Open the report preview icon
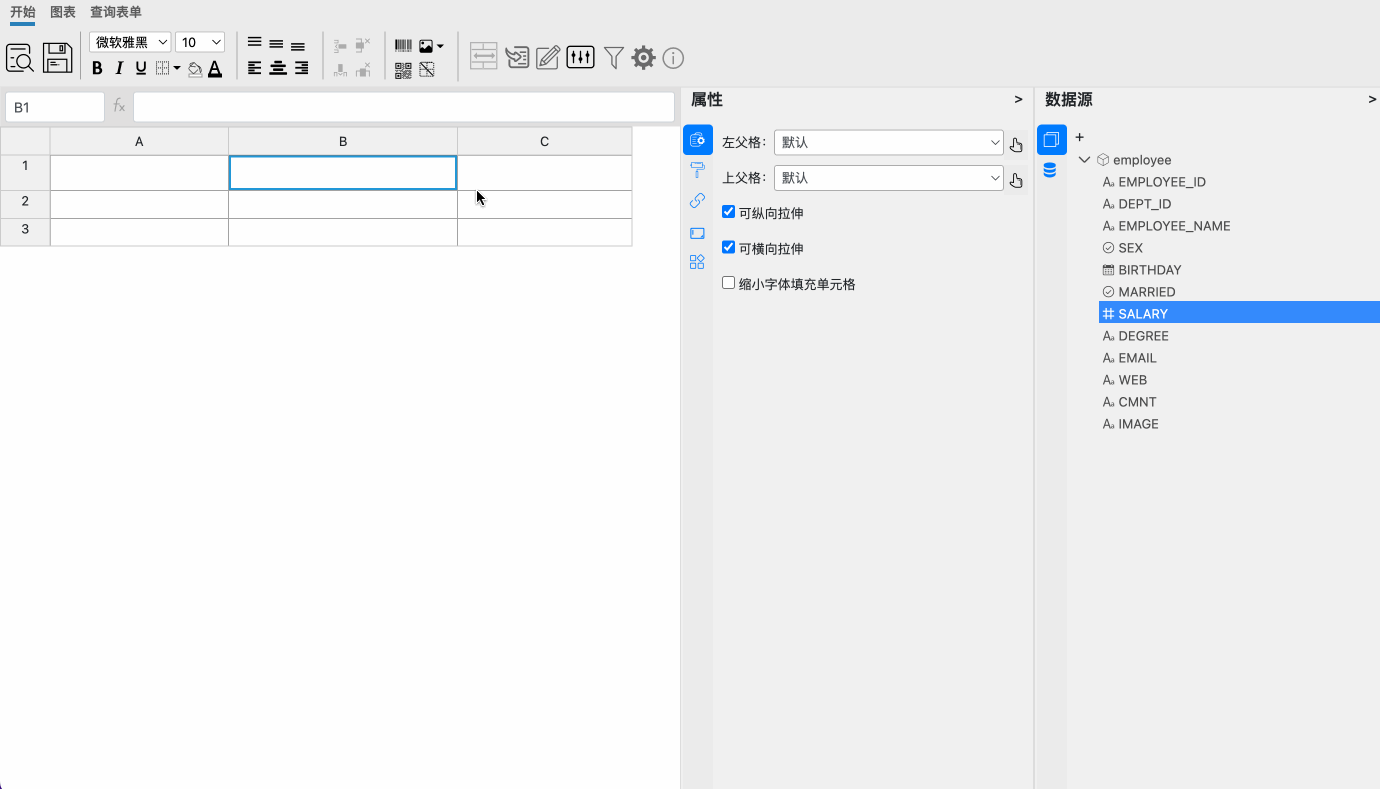 point(20,58)
